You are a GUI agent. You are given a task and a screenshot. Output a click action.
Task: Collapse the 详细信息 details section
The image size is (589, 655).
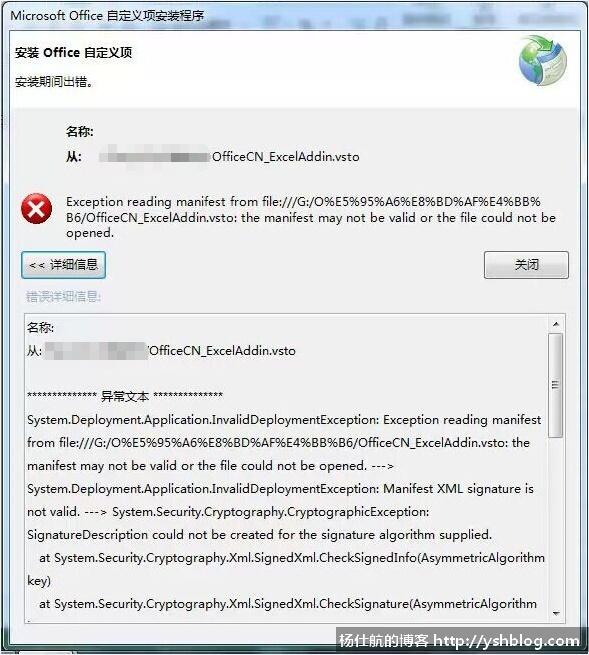point(63,265)
